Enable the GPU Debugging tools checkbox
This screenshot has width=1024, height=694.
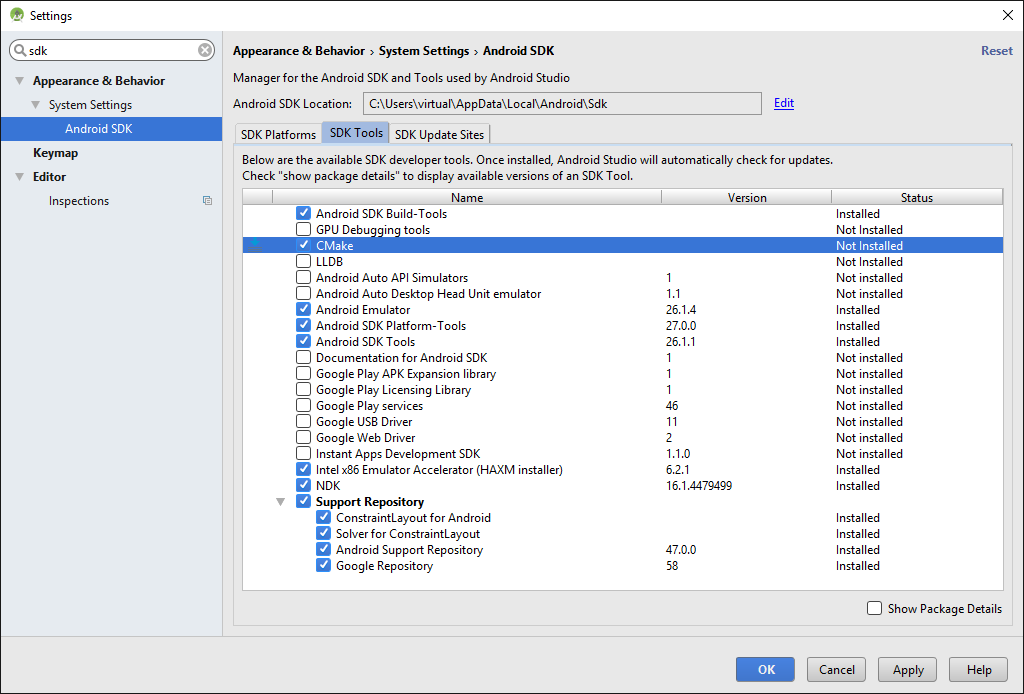click(x=303, y=230)
